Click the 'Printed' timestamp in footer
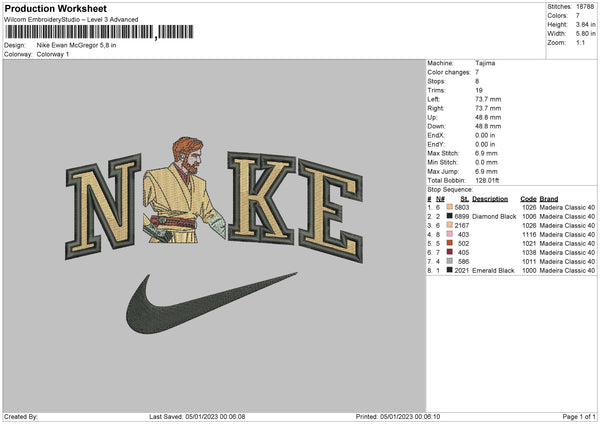The image size is (600, 424). tap(398, 417)
